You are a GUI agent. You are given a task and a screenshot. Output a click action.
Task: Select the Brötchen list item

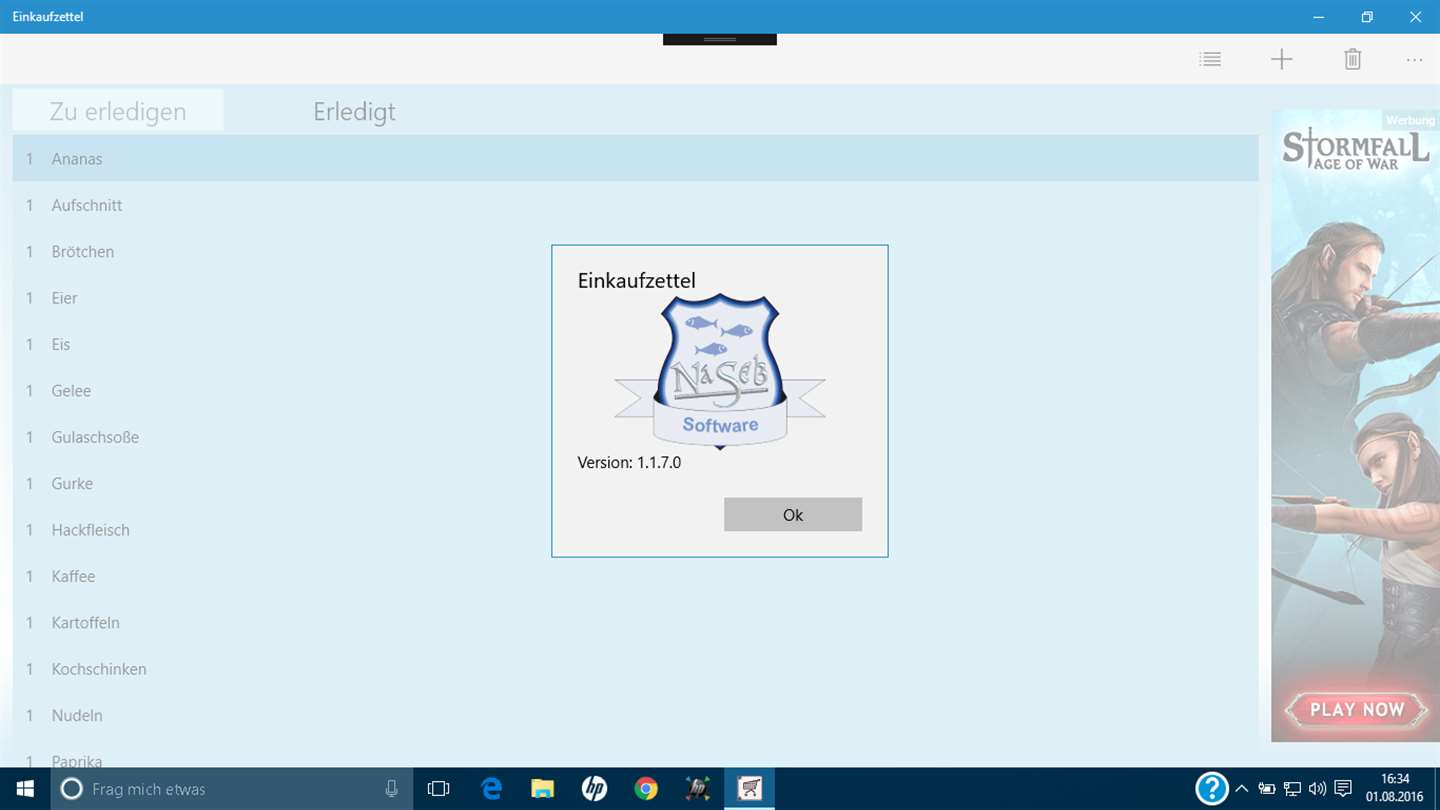pyautogui.click(x=635, y=252)
